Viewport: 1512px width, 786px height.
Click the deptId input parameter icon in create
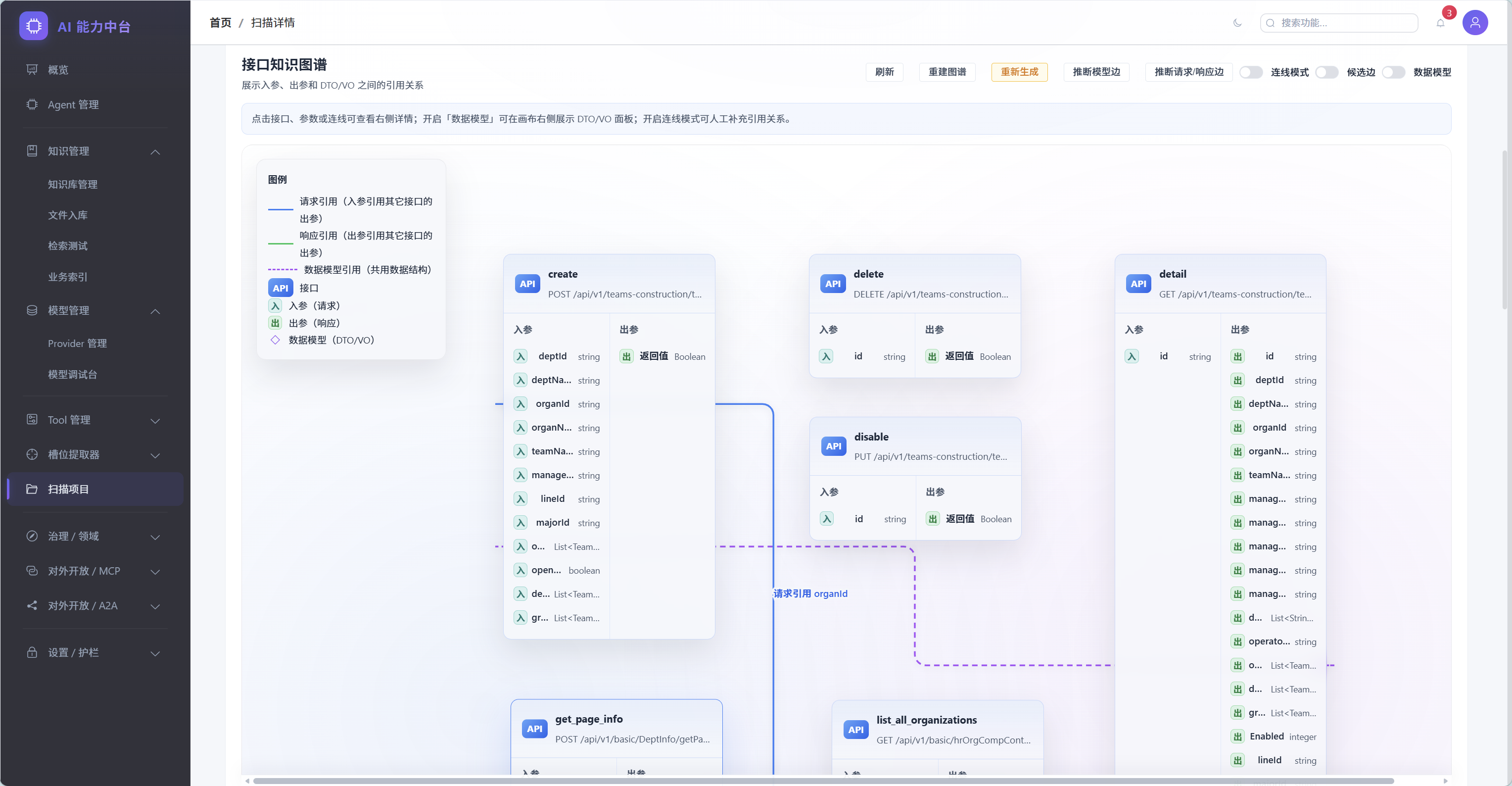click(520, 356)
